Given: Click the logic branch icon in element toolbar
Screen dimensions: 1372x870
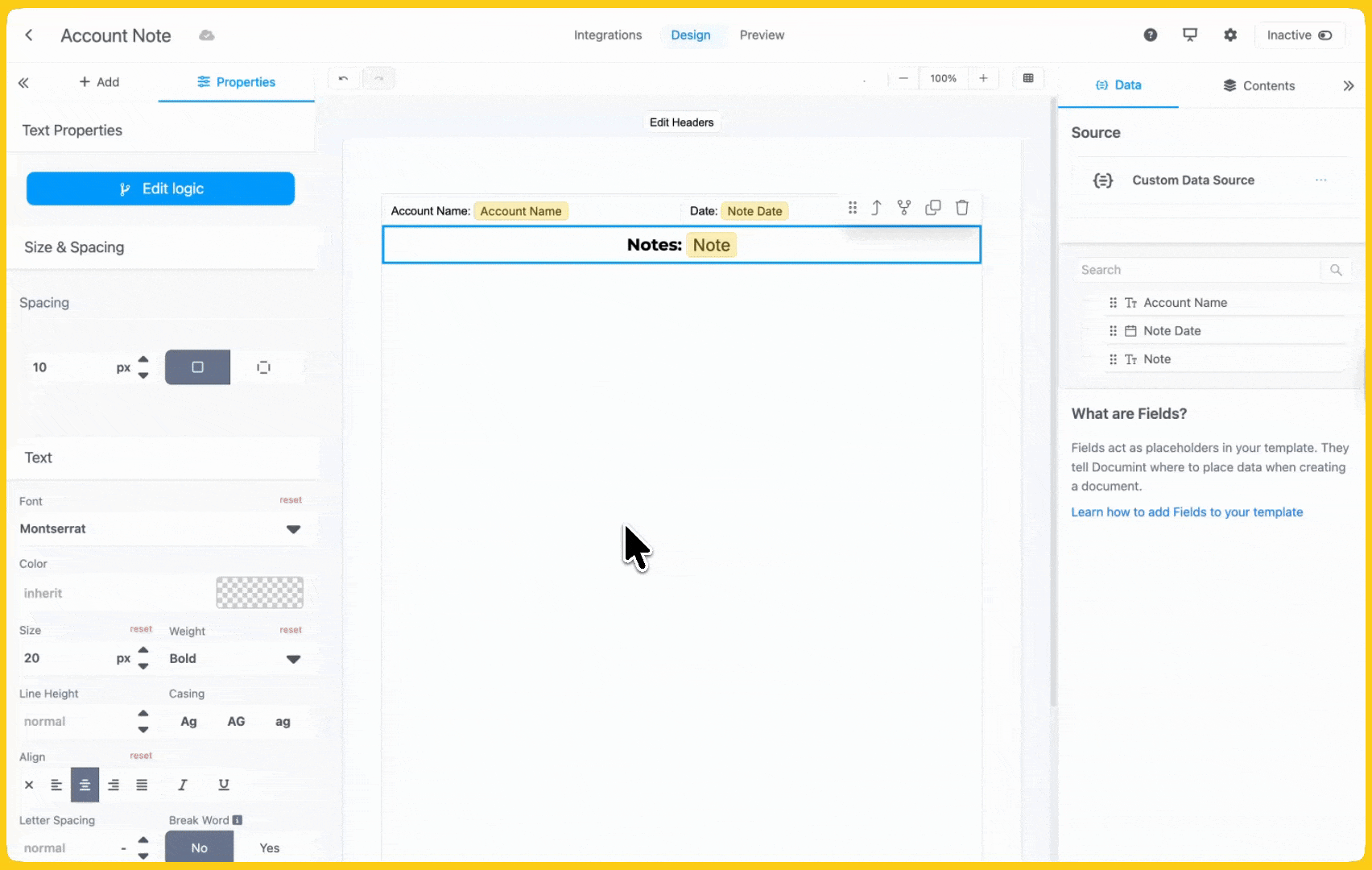Looking at the screenshot, I should (x=904, y=208).
